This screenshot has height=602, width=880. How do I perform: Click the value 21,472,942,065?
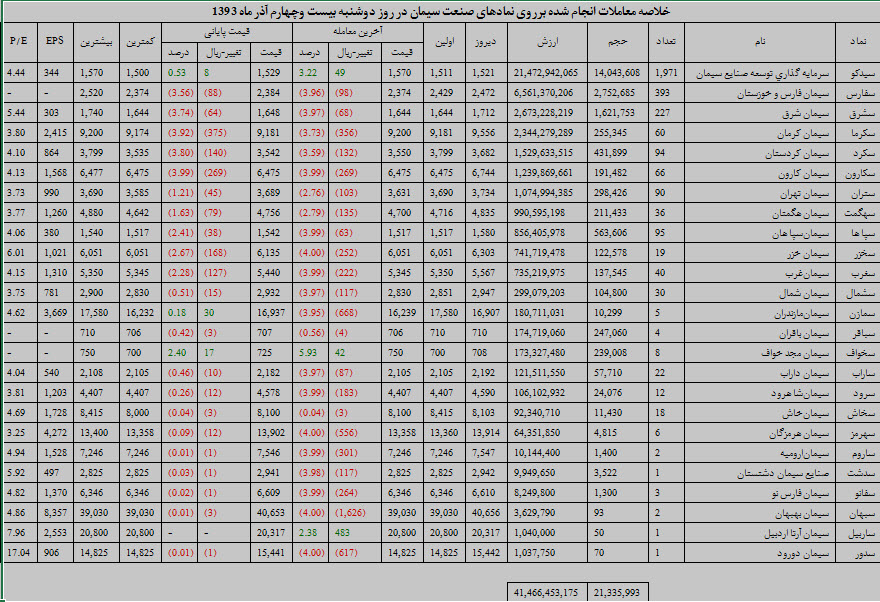point(546,73)
